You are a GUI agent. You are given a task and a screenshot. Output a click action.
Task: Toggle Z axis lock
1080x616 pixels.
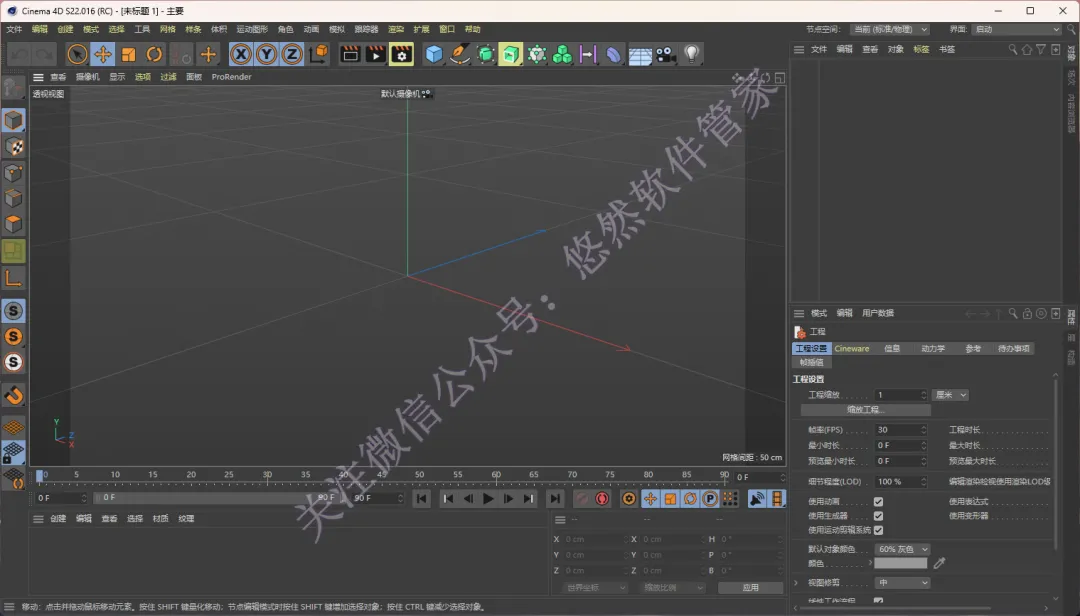[x=292, y=54]
